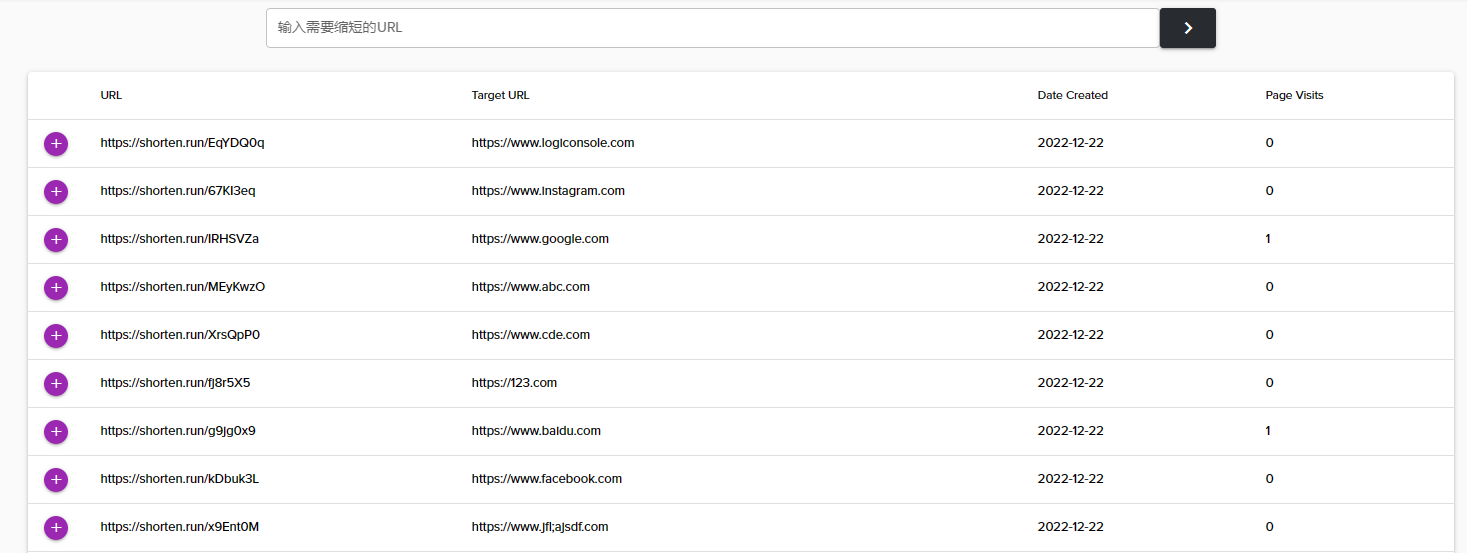
Task: Submit URL with the arrow button
Action: 1188,28
